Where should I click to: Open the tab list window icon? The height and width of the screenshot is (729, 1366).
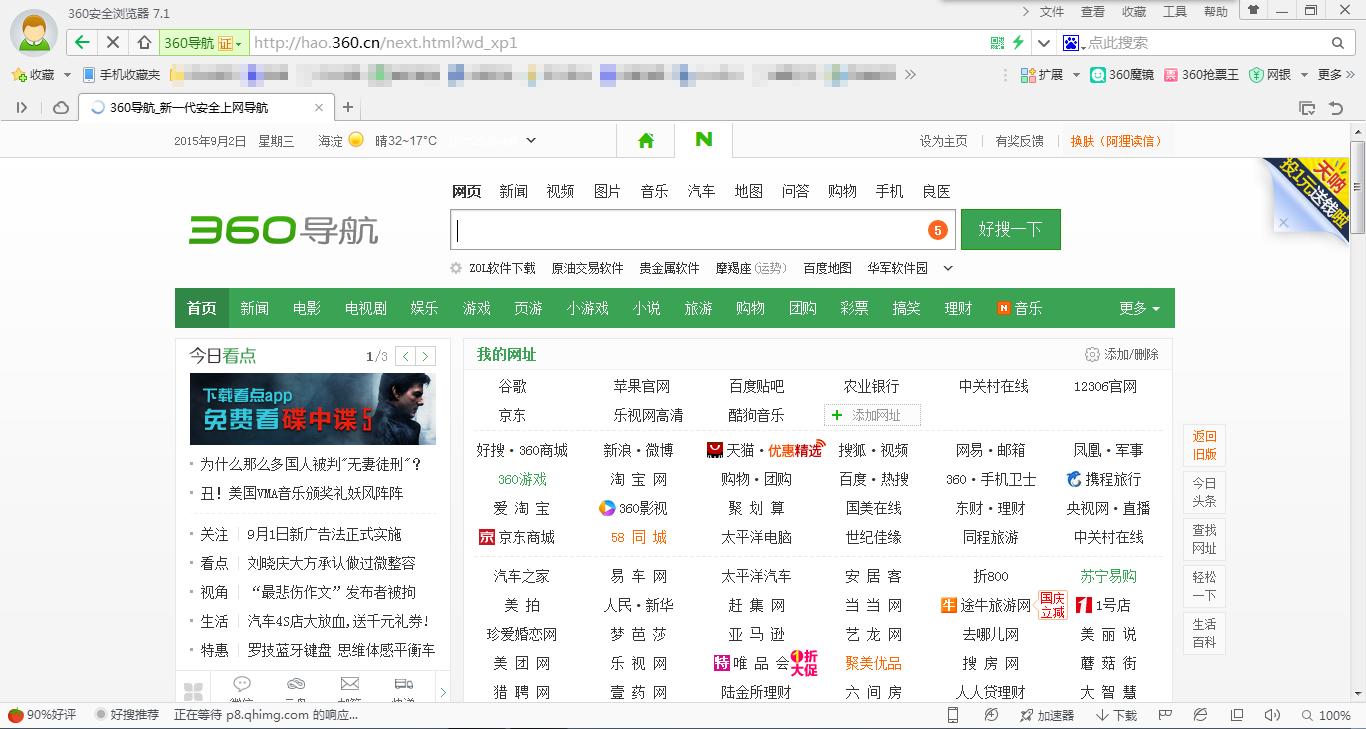tap(1306, 108)
